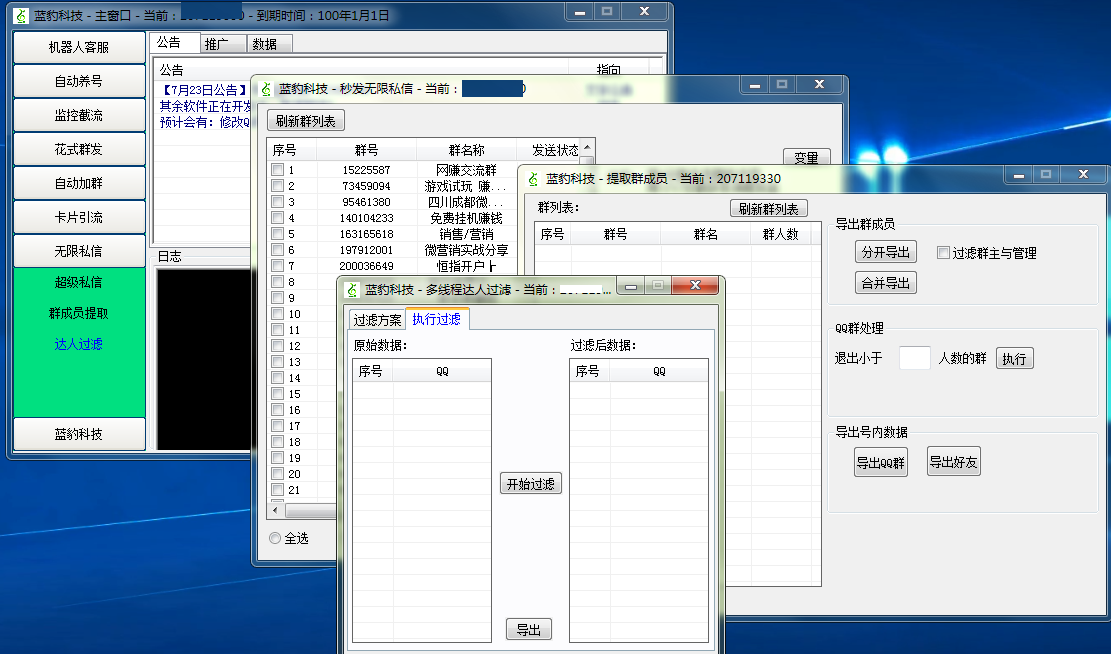Select group name 网赚交流群

click(466, 170)
